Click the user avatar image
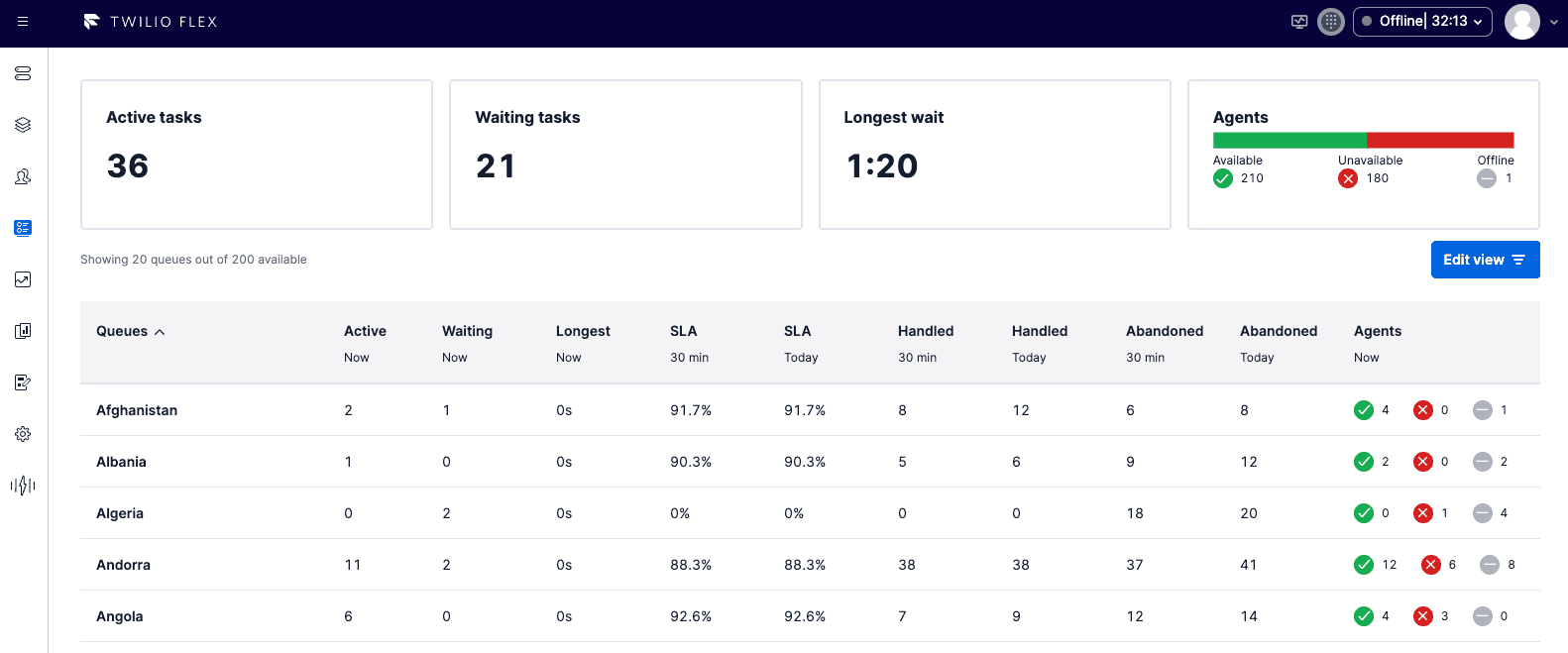1568x653 pixels. pos(1521,21)
